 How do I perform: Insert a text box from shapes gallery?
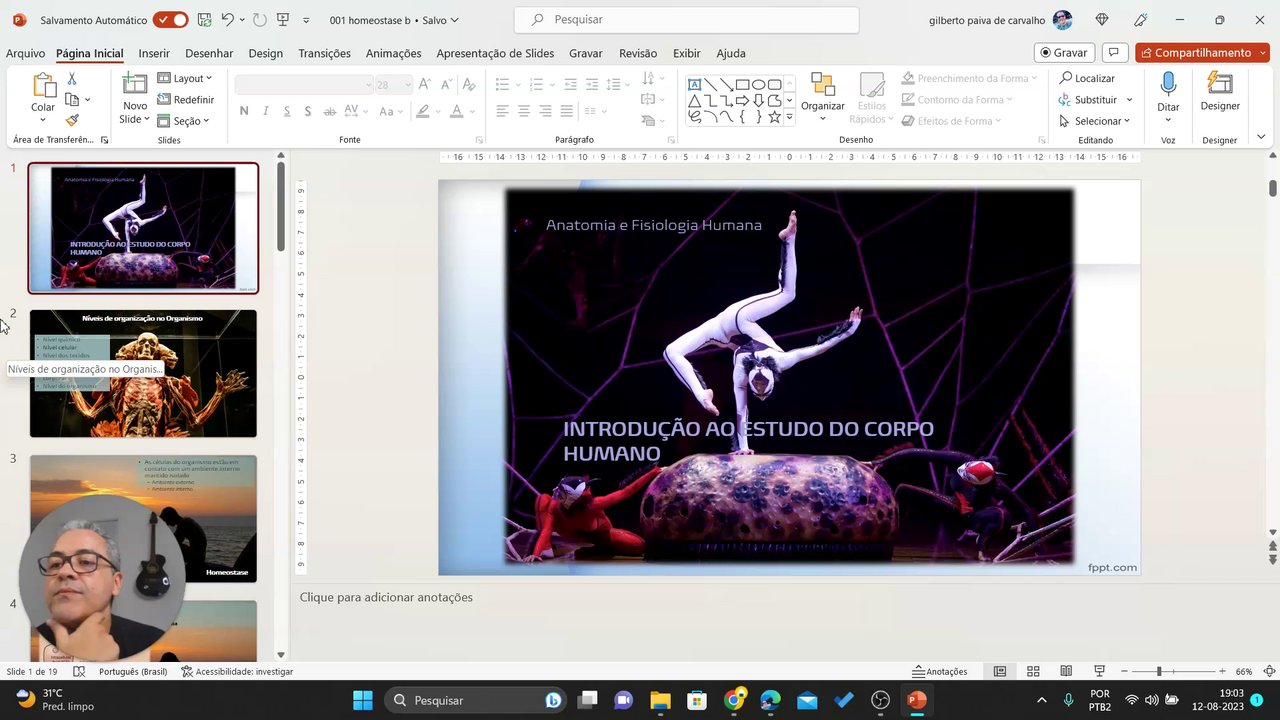(694, 85)
